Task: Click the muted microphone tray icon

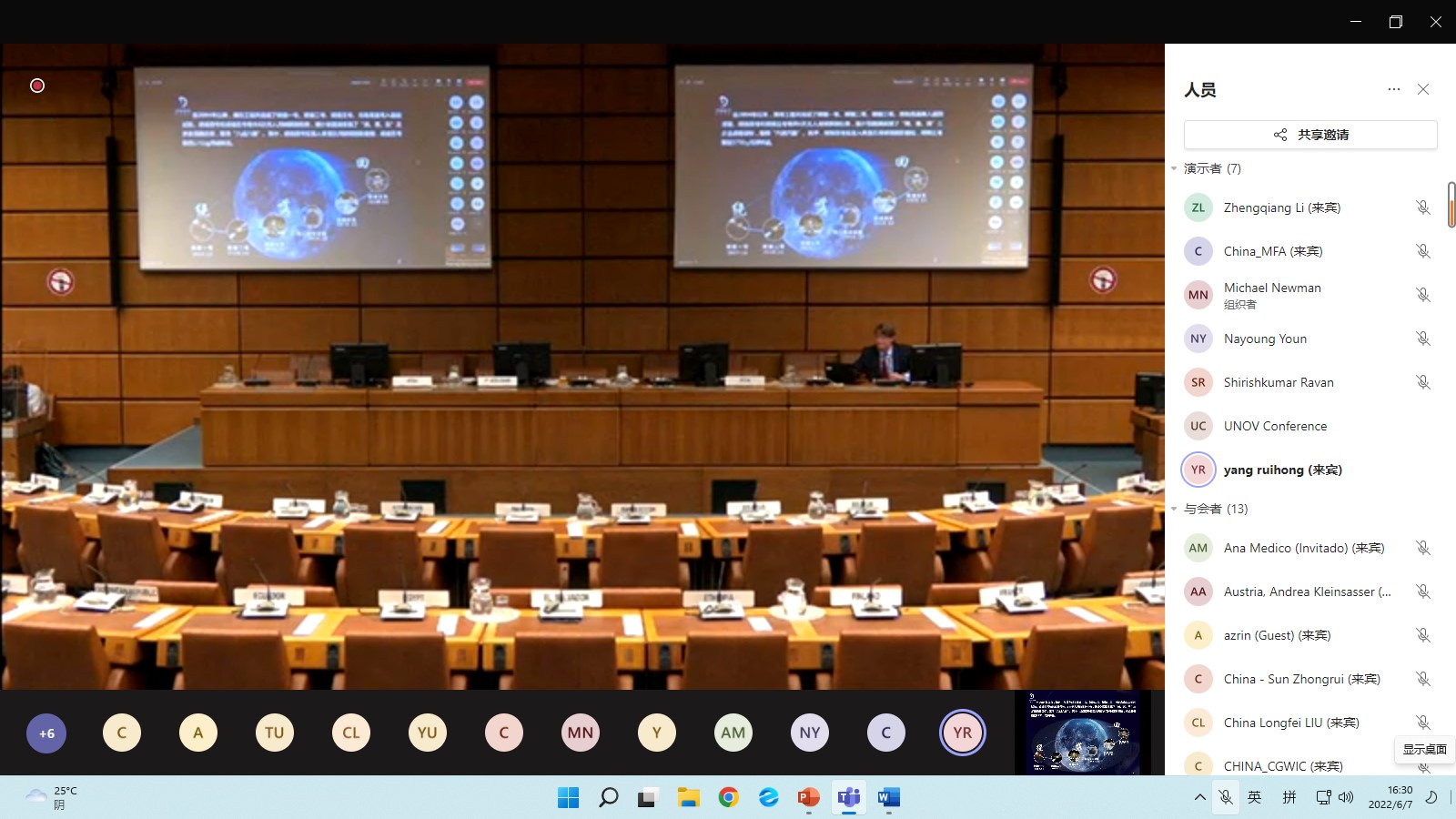Action: click(1226, 798)
